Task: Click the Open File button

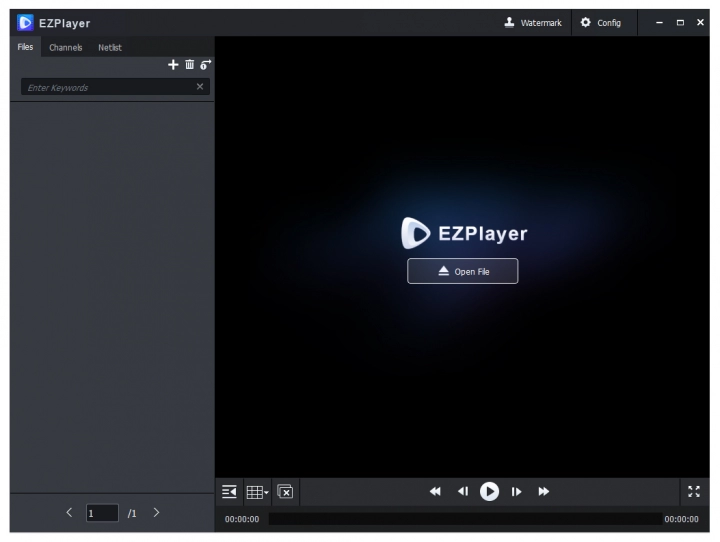Action: pyautogui.click(x=462, y=271)
